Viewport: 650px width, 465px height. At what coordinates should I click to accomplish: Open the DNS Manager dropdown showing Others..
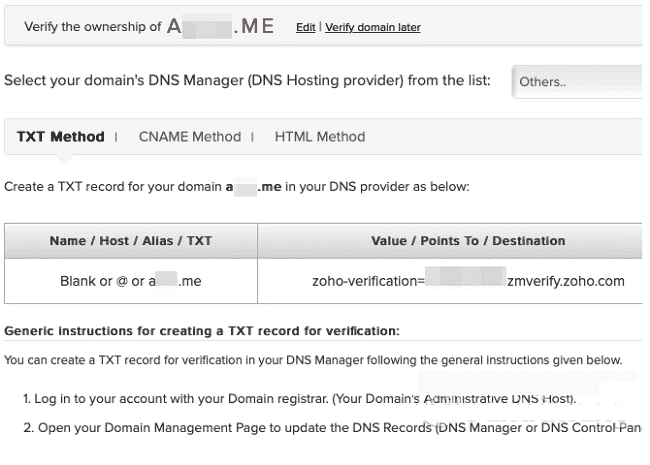575,82
